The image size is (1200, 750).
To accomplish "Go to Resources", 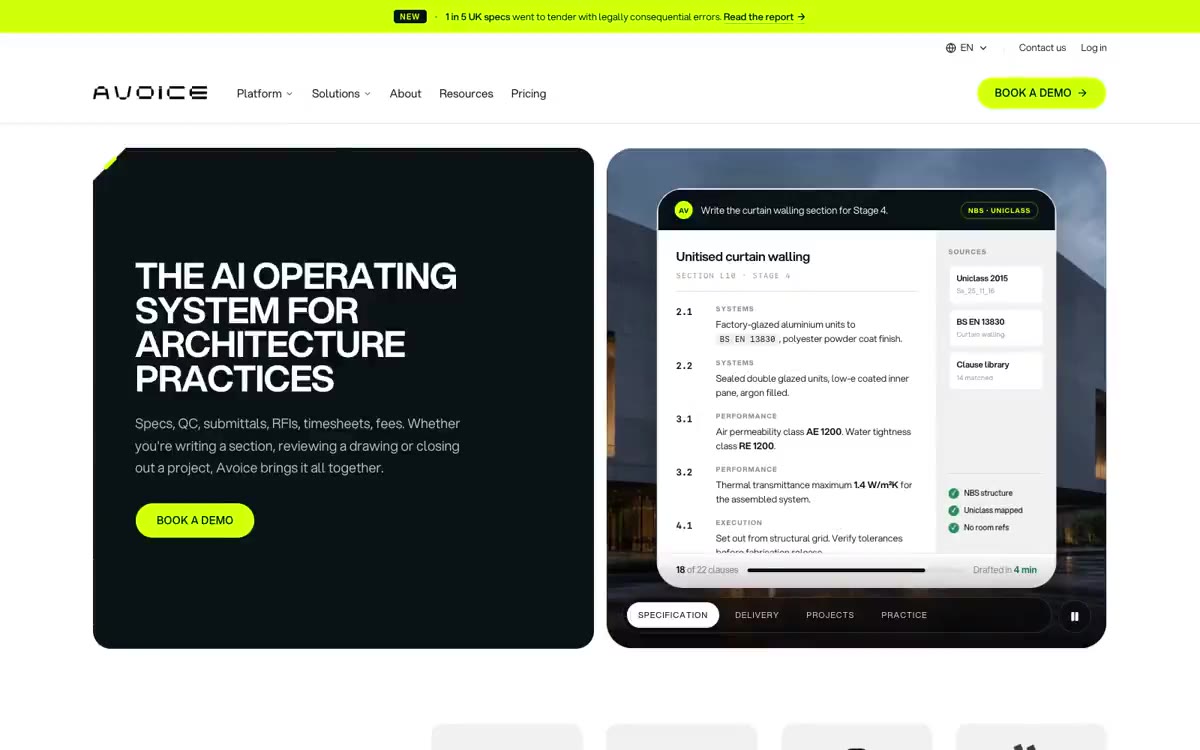I will tap(466, 94).
